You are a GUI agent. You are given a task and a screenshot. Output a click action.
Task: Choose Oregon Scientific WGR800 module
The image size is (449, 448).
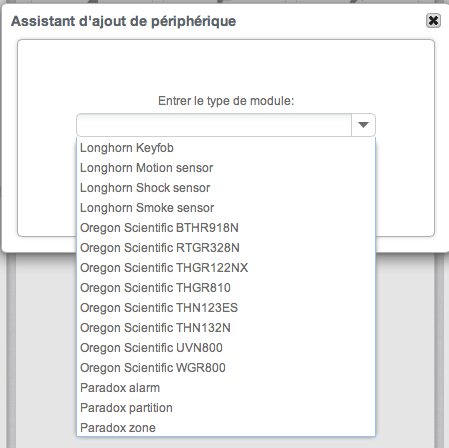point(226,368)
